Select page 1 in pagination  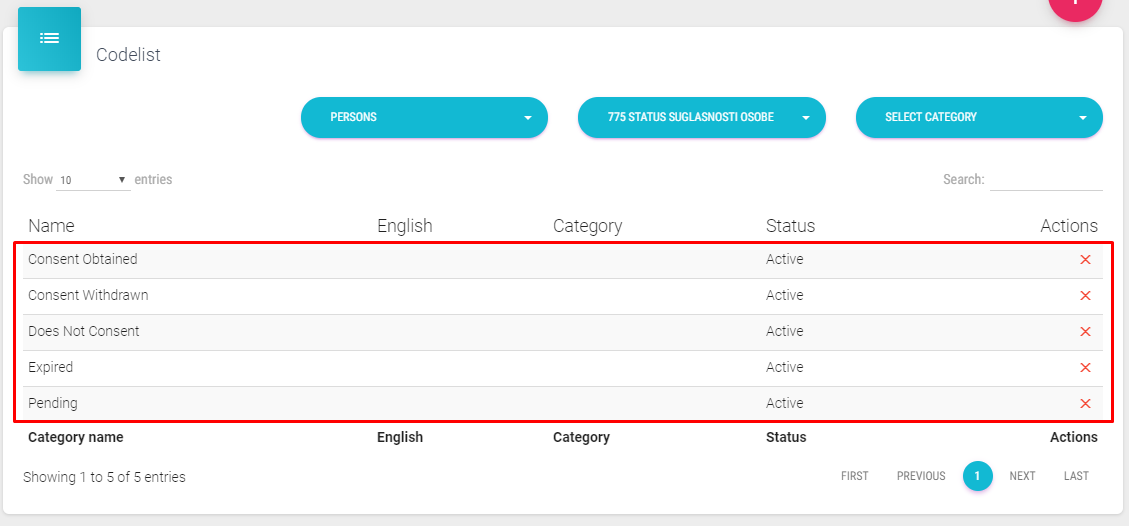point(977,476)
